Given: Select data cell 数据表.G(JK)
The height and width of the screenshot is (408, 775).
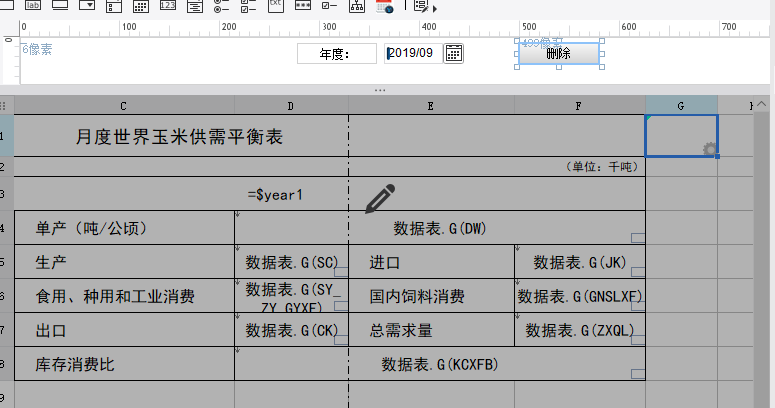Looking at the screenshot, I should point(580,262).
